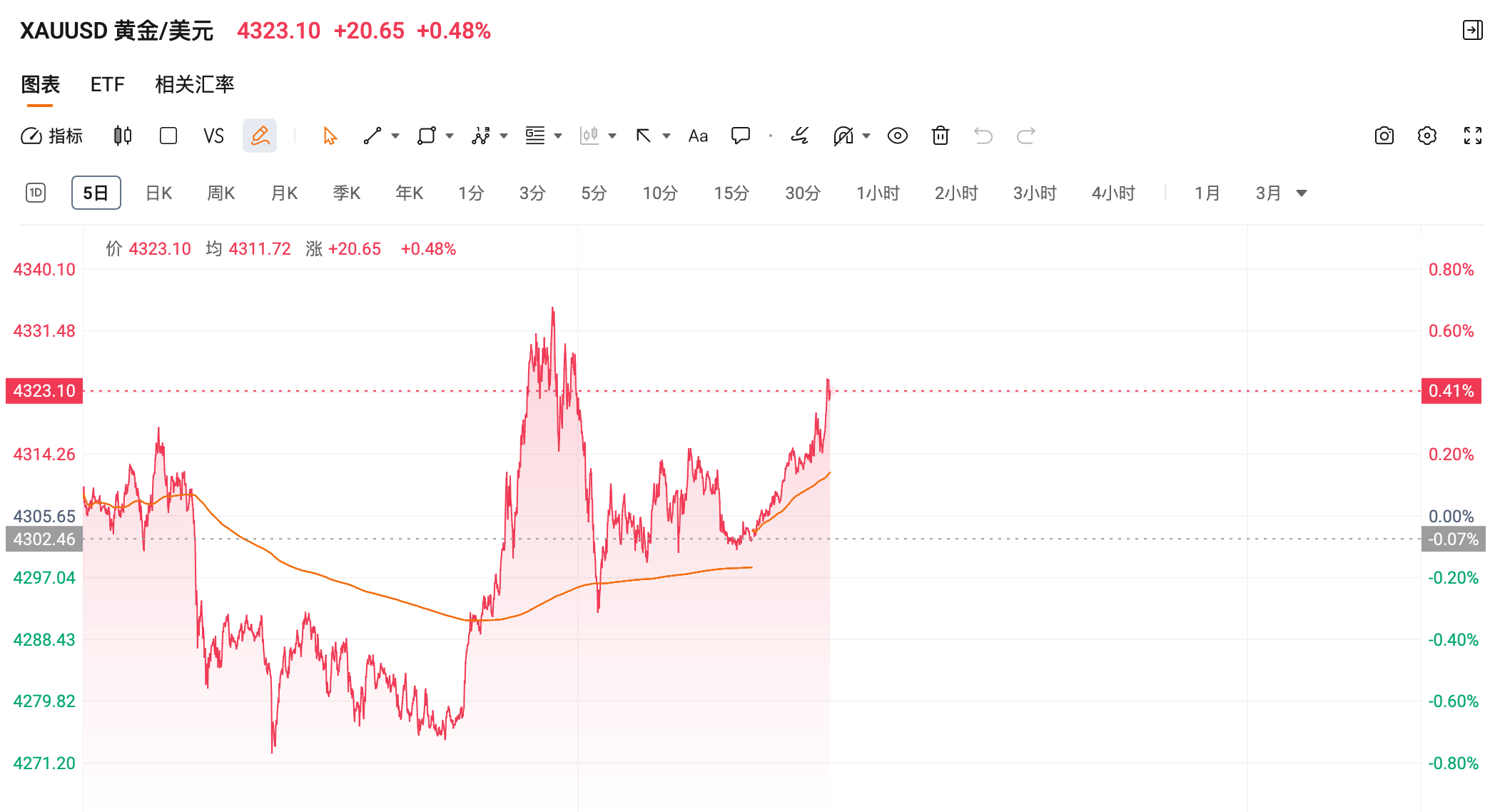The width and height of the screenshot is (1500, 812).
Task: Open the 相关汇率 tab
Action: (195, 84)
